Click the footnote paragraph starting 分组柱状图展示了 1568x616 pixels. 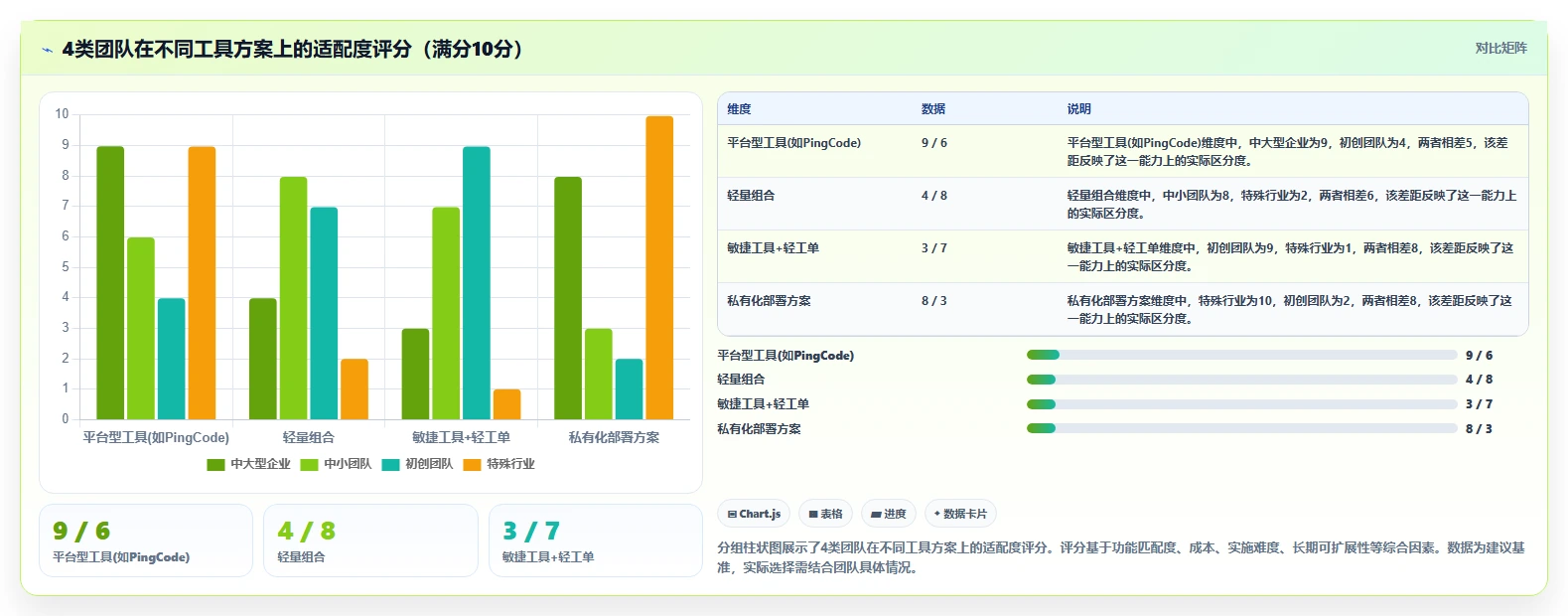click(1121, 557)
